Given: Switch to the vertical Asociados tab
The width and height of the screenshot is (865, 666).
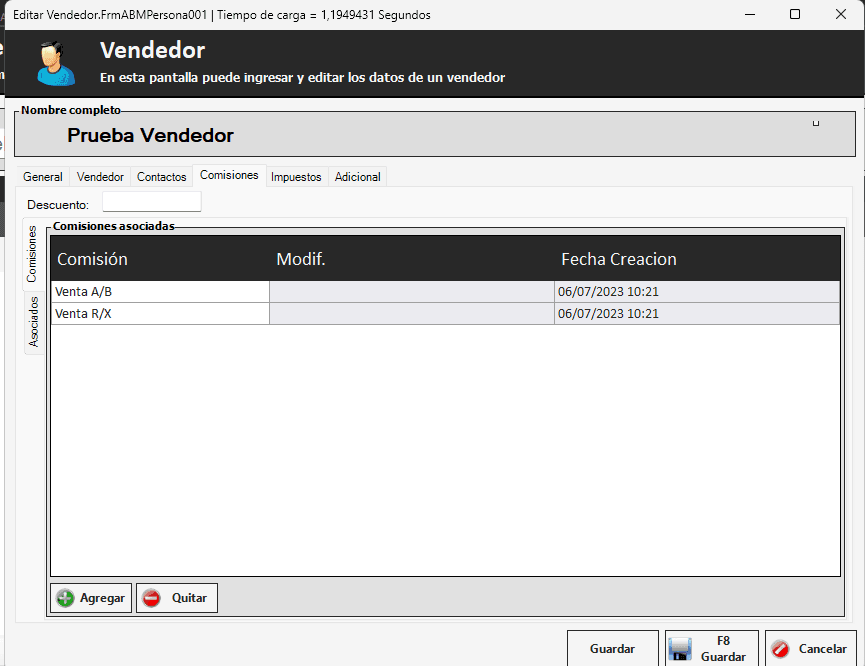Looking at the screenshot, I should (33, 322).
